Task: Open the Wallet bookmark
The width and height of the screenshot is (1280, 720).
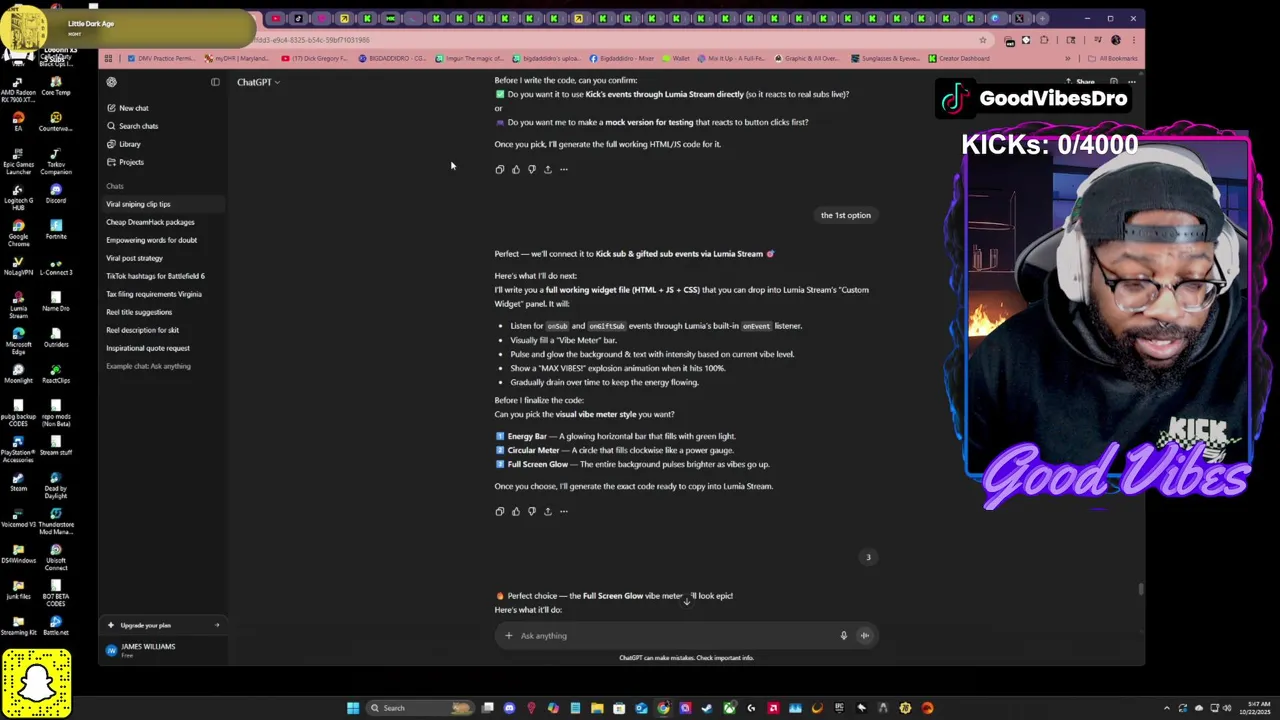Action: coord(675,58)
